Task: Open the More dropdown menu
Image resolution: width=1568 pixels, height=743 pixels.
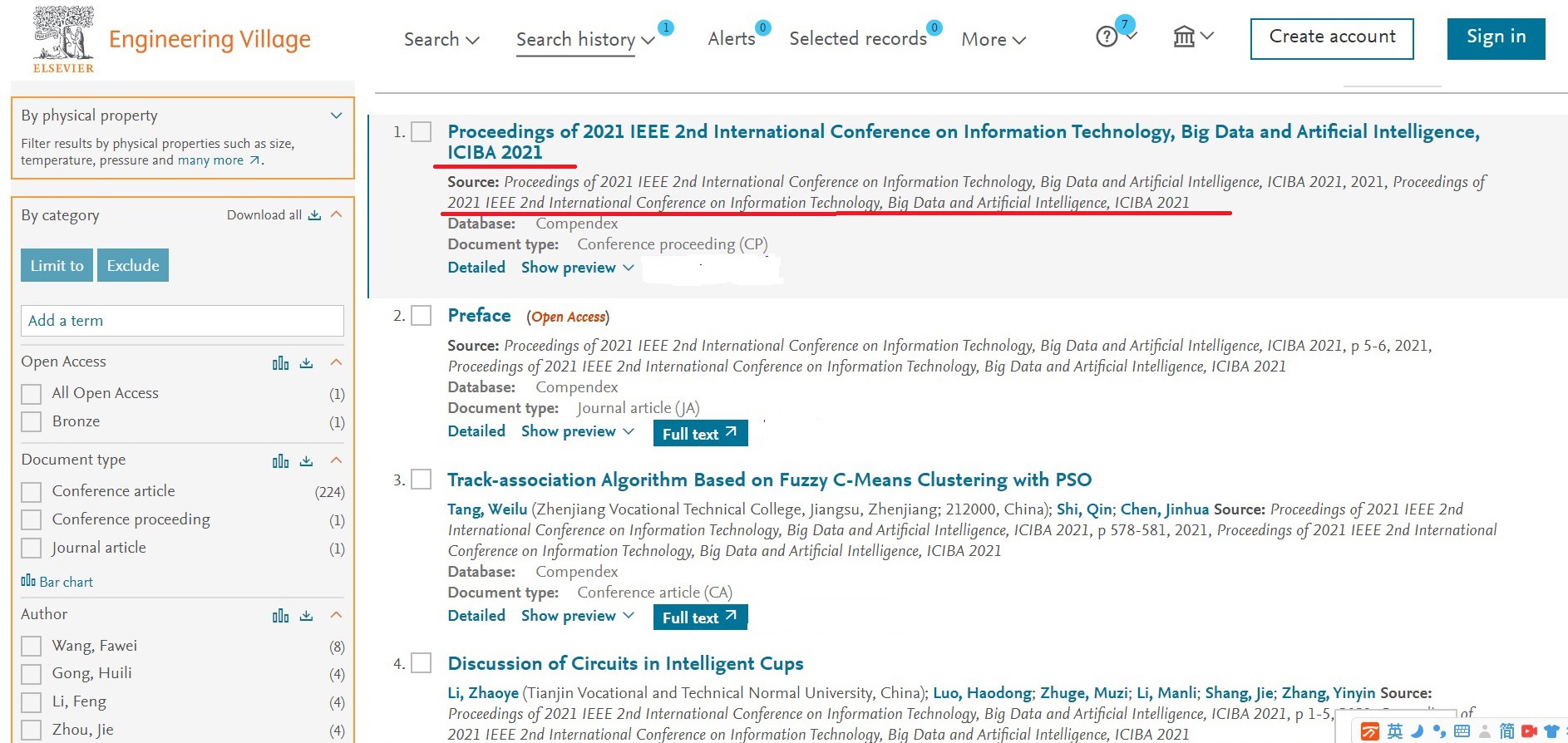Action: [x=994, y=39]
